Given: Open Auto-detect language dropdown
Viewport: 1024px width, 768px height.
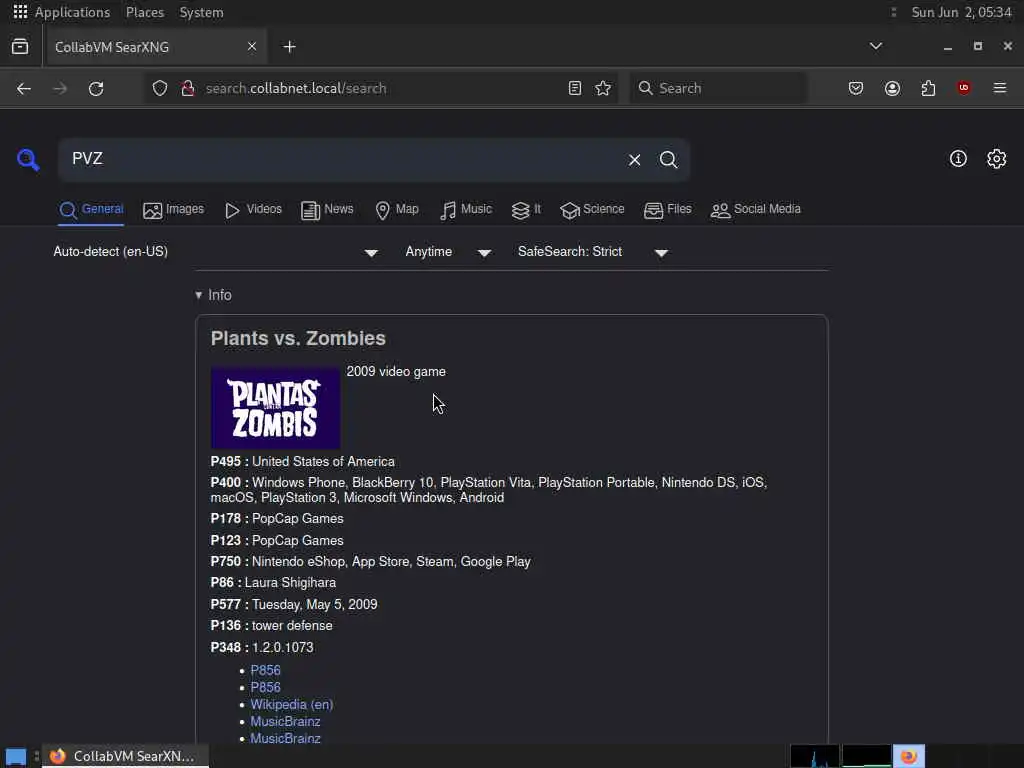Looking at the screenshot, I should tap(216, 252).
